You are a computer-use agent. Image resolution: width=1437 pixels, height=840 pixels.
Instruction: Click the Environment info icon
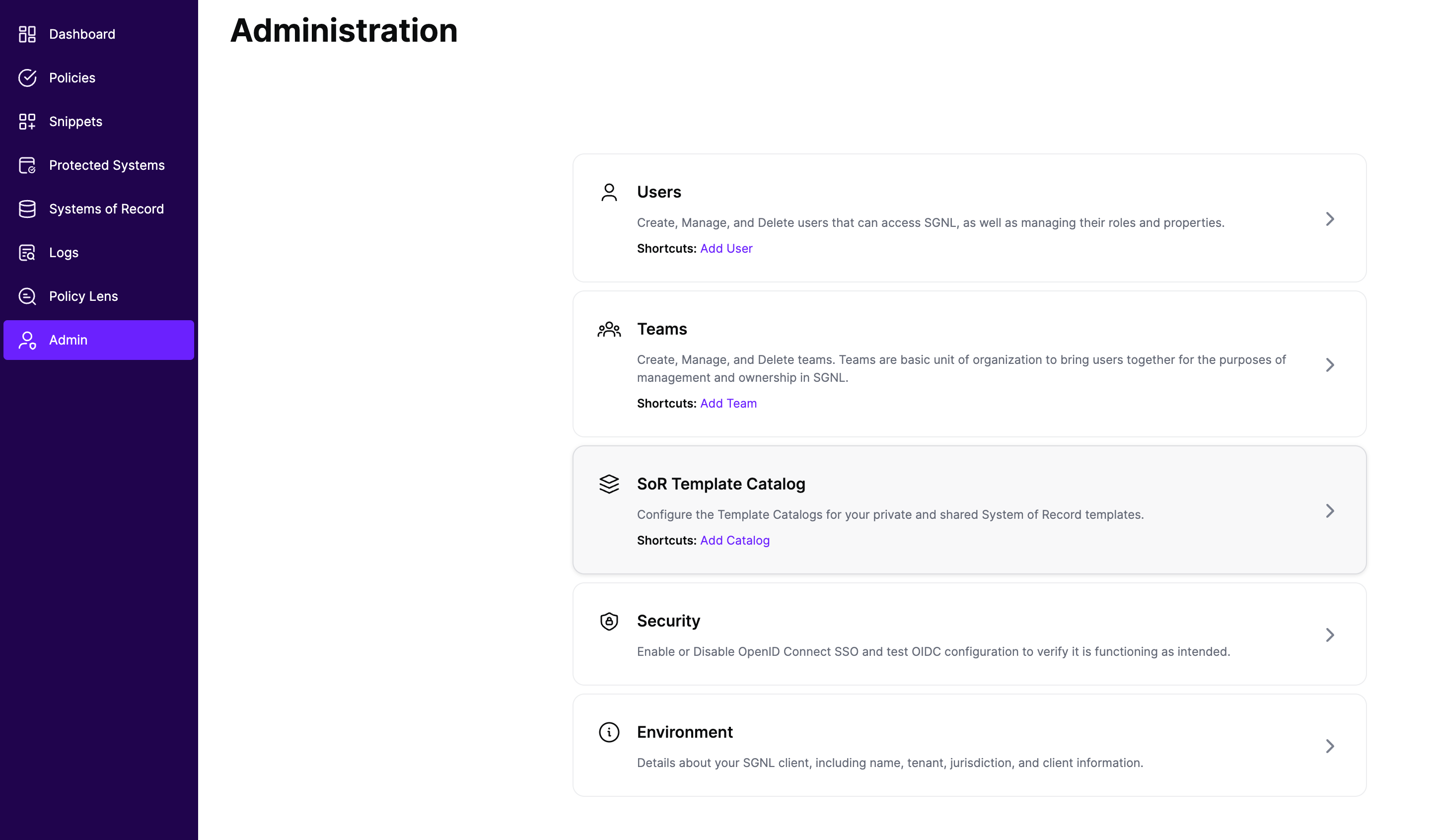coord(609,732)
